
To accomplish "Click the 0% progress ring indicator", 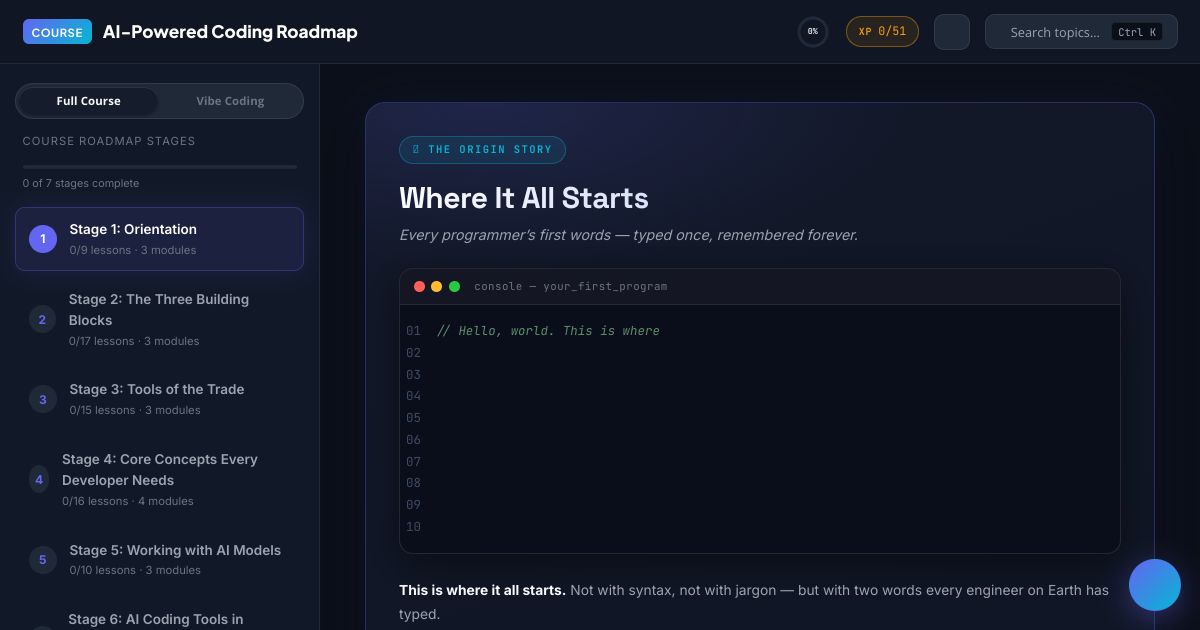I will (x=813, y=32).
